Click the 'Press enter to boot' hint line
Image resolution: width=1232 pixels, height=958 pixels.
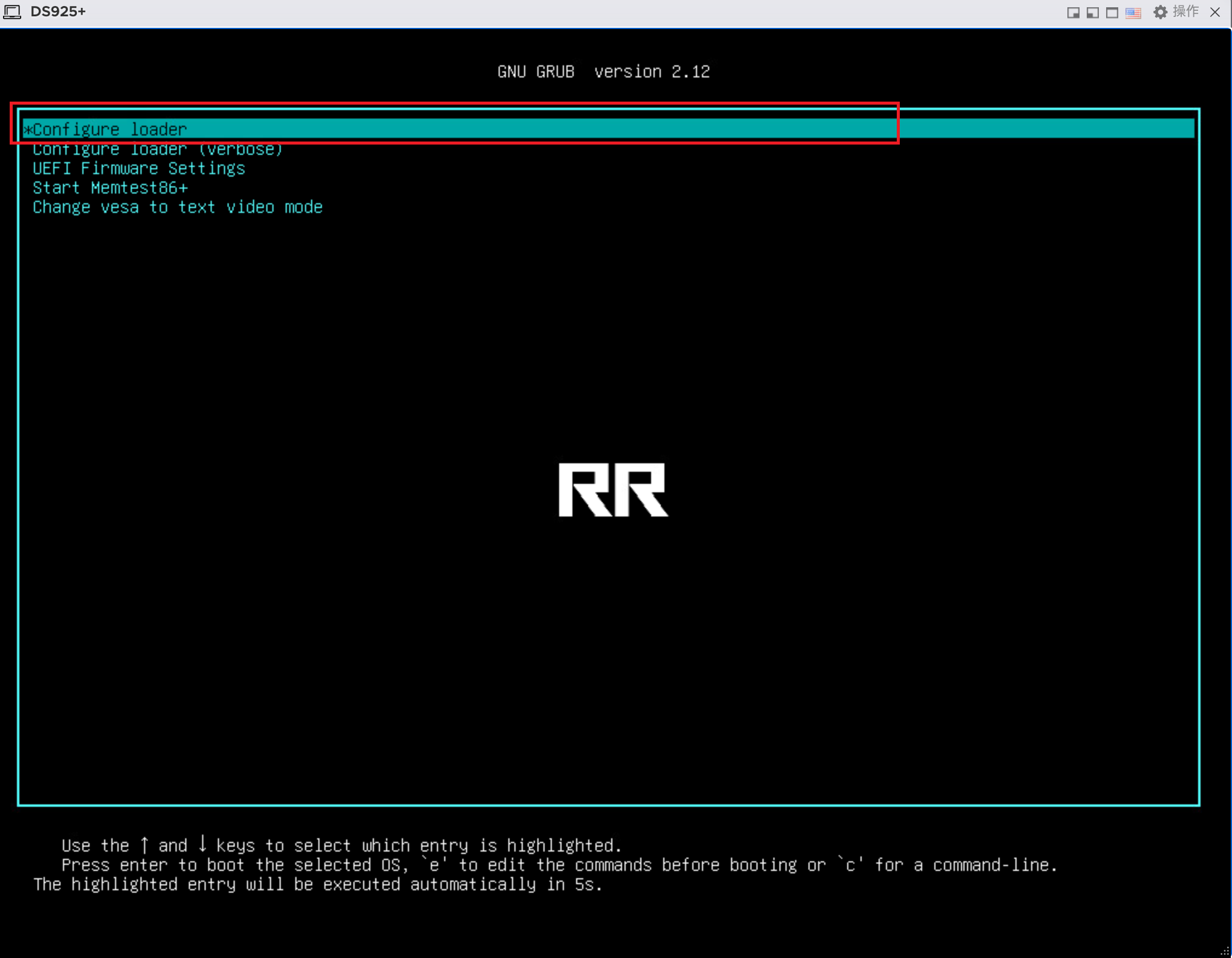click(x=559, y=865)
